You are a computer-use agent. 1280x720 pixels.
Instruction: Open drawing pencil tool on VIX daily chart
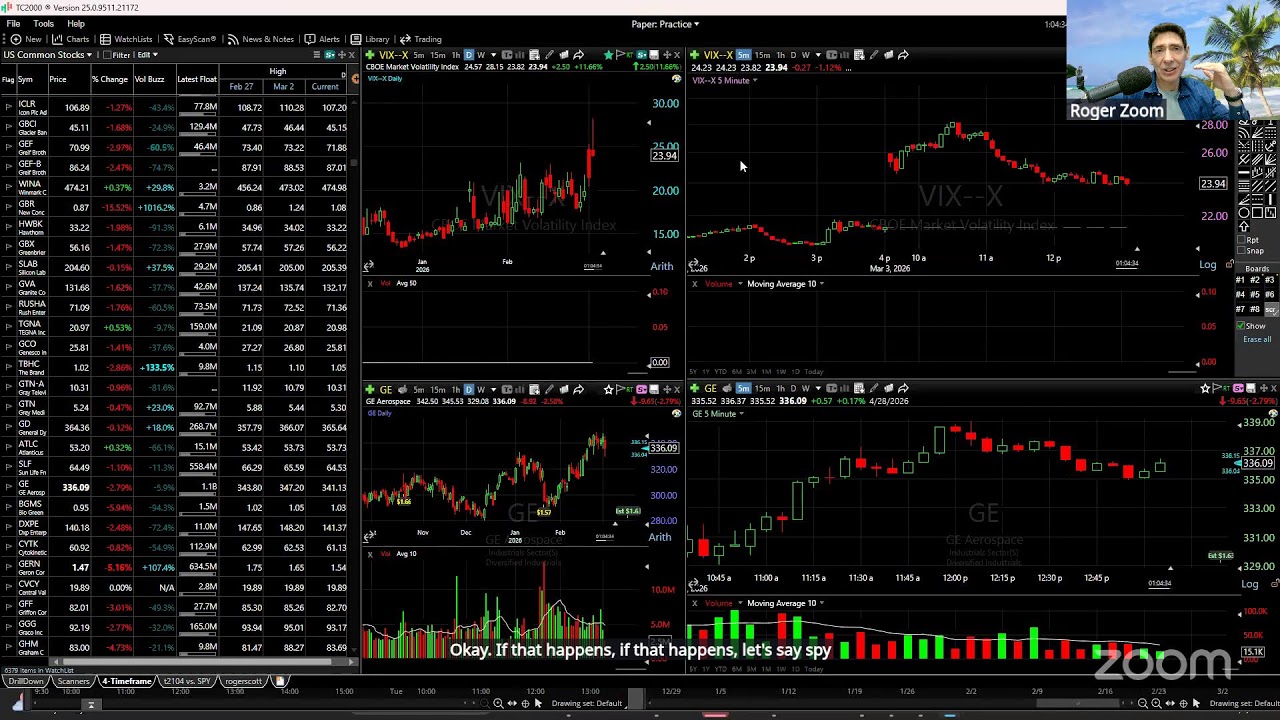tap(549, 55)
